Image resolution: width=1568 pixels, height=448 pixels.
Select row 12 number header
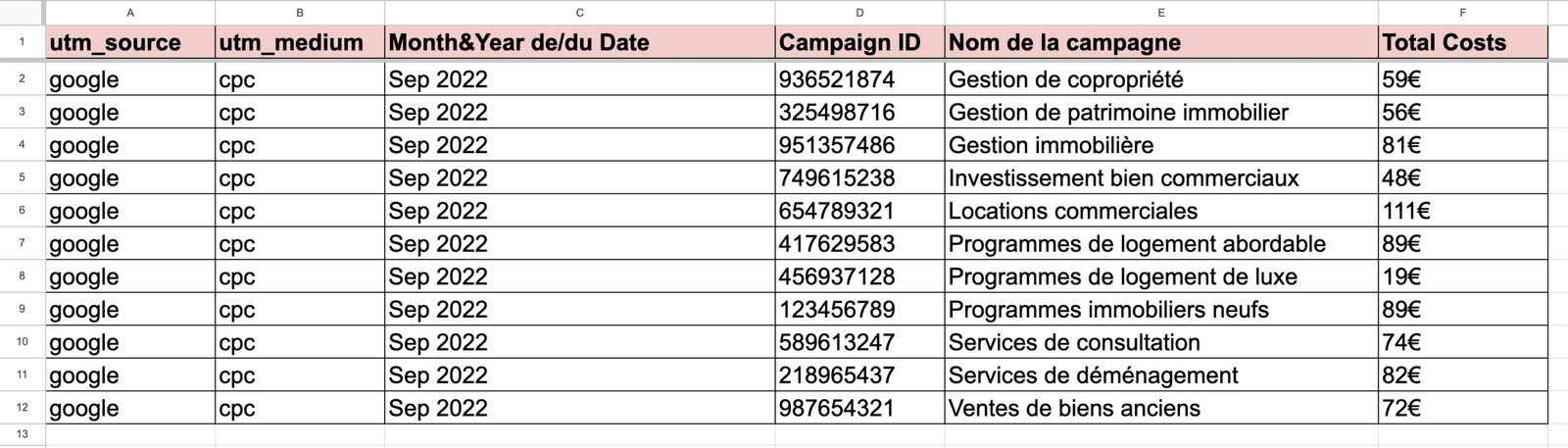click(x=22, y=408)
